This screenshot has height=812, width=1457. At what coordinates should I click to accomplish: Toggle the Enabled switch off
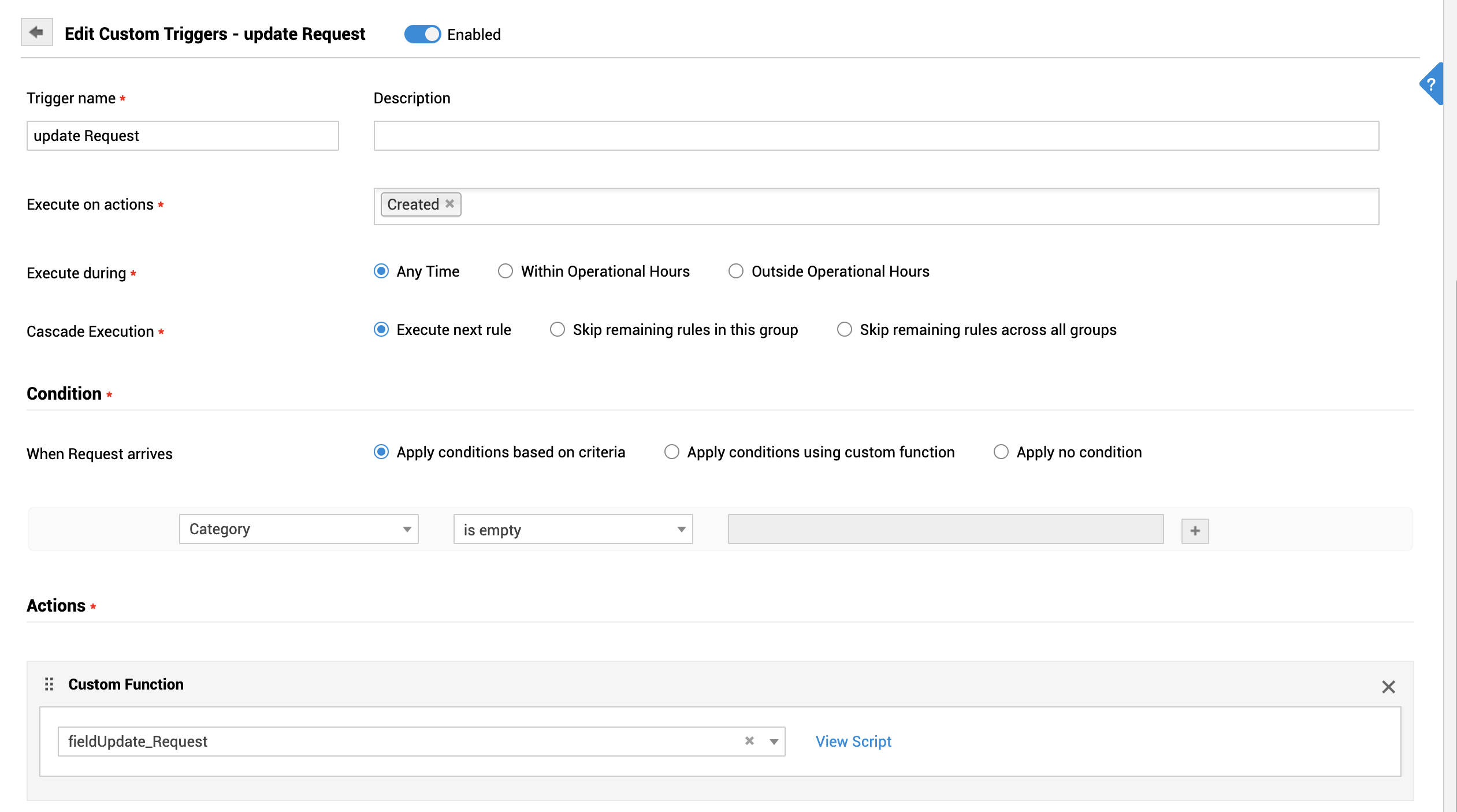pos(422,34)
